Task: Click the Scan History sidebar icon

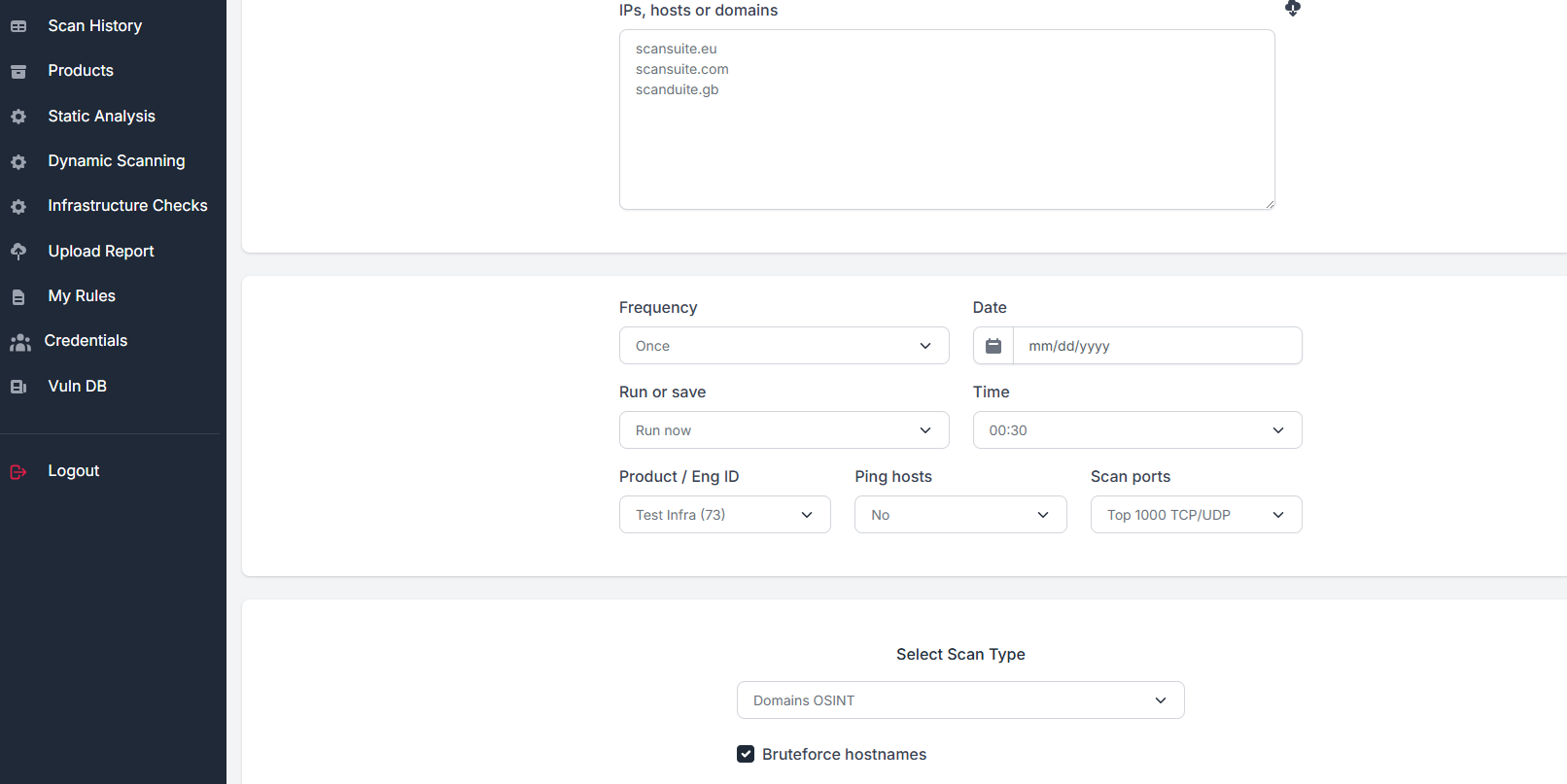Action: (18, 26)
